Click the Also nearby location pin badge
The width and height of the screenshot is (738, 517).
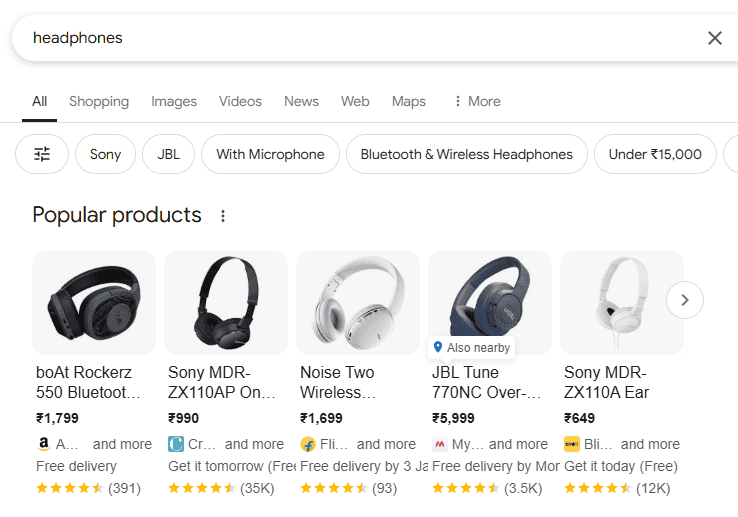click(x=472, y=347)
